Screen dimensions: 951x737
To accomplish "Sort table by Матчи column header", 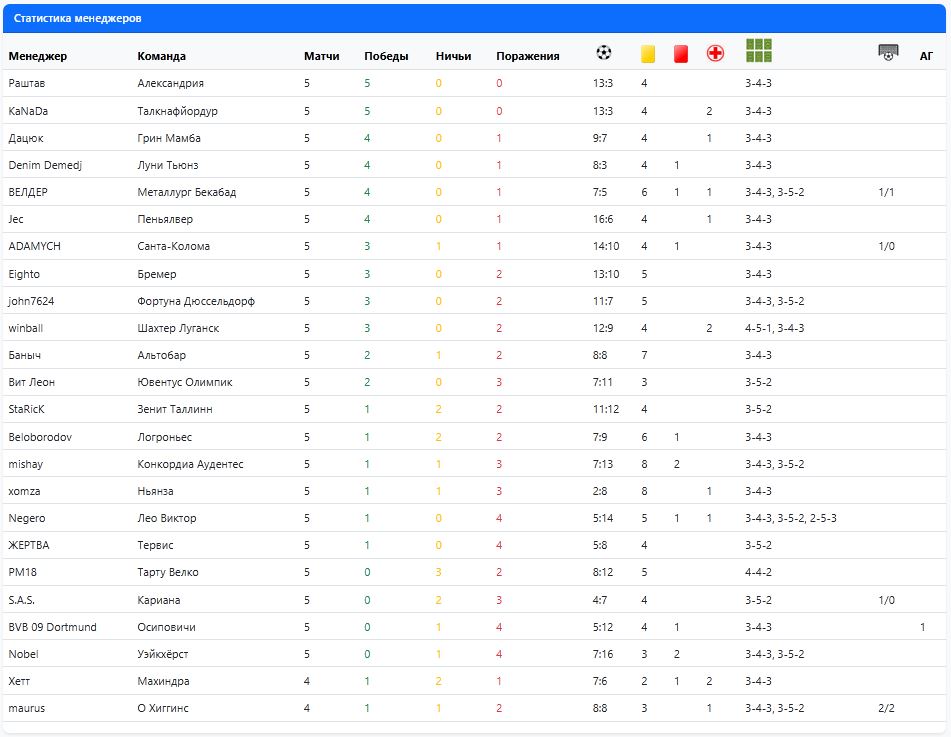I will pyautogui.click(x=321, y=57).
